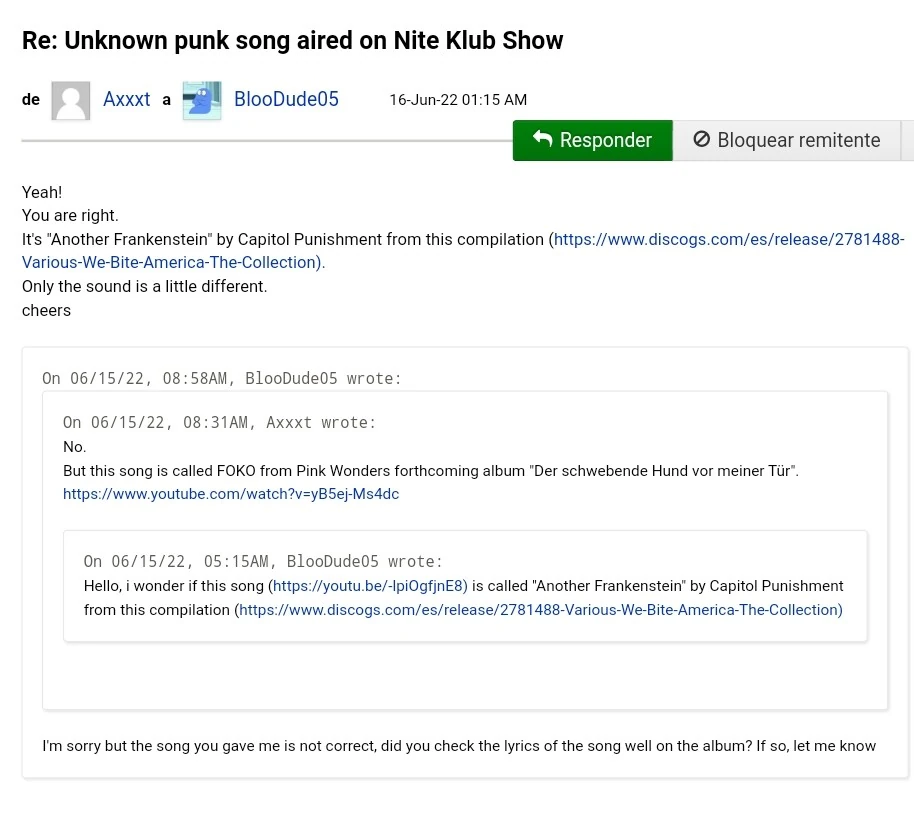The height and width of the screenshot is (816, 914).
Task: Click the block icon on Bloquear remitente
Action: coord(702,140)
